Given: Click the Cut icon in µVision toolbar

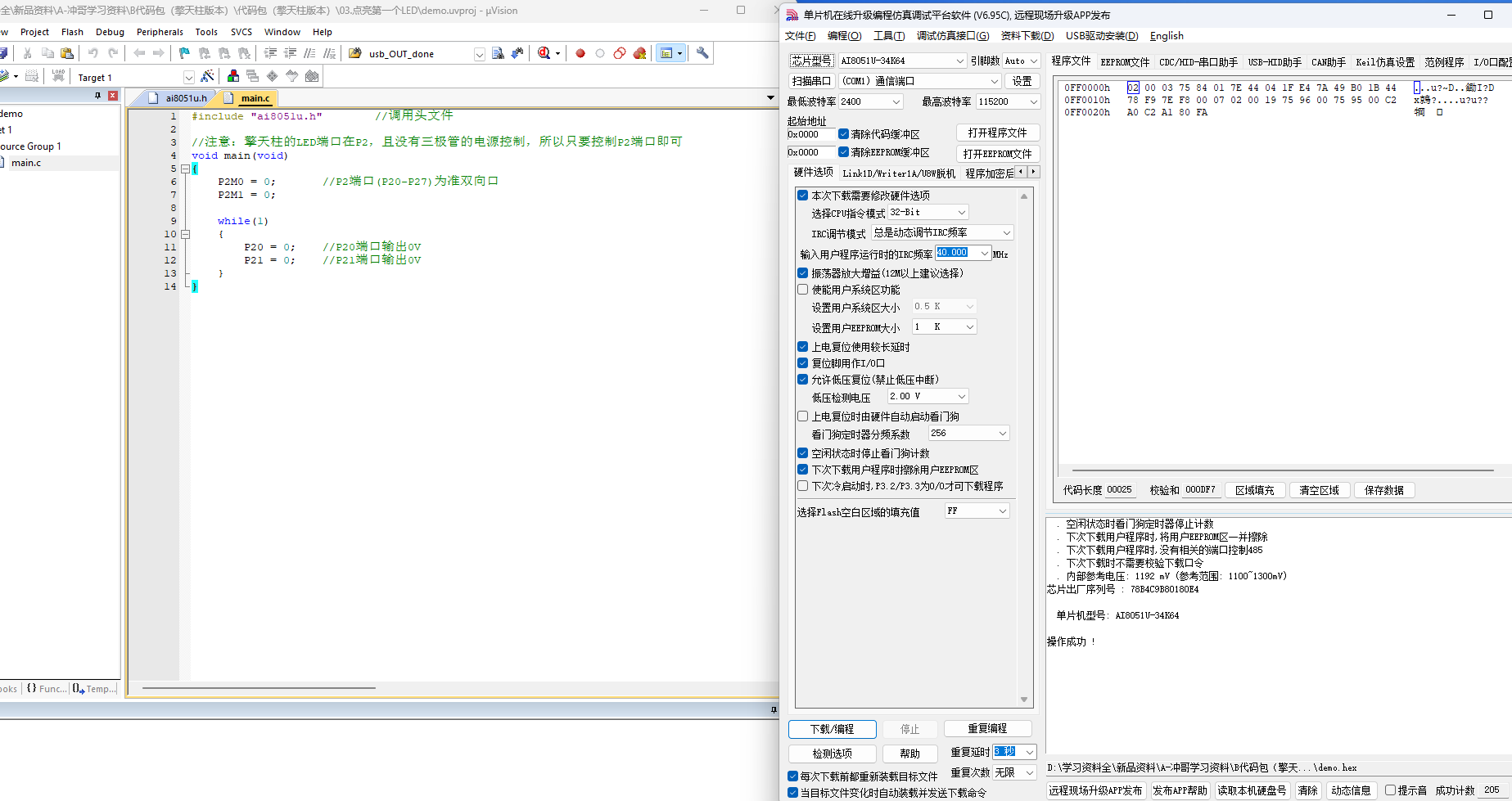Looking at the screenshot, I should tap(28, 53).
